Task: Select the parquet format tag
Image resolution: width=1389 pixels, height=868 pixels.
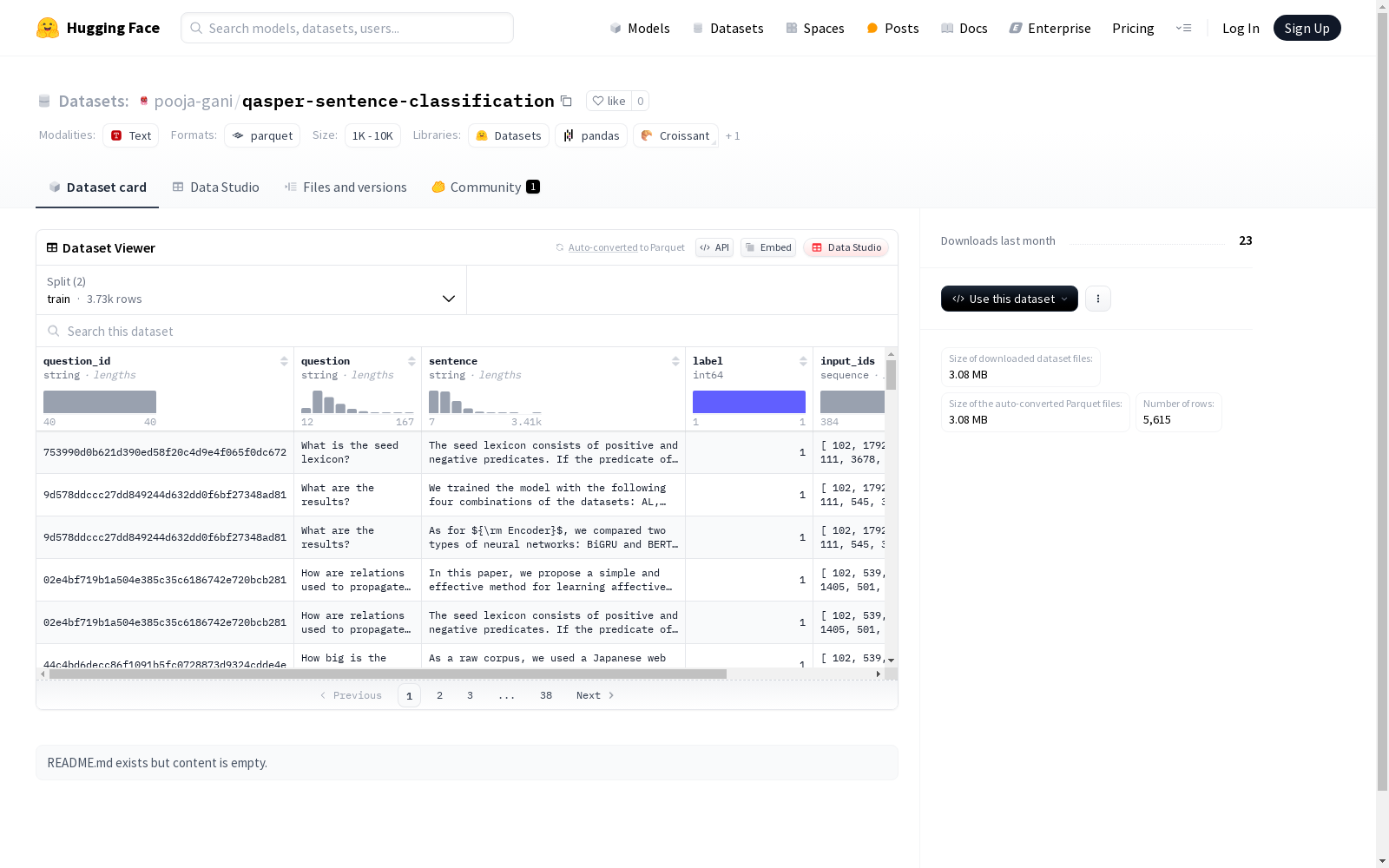Action: click(x=262, y=135)
